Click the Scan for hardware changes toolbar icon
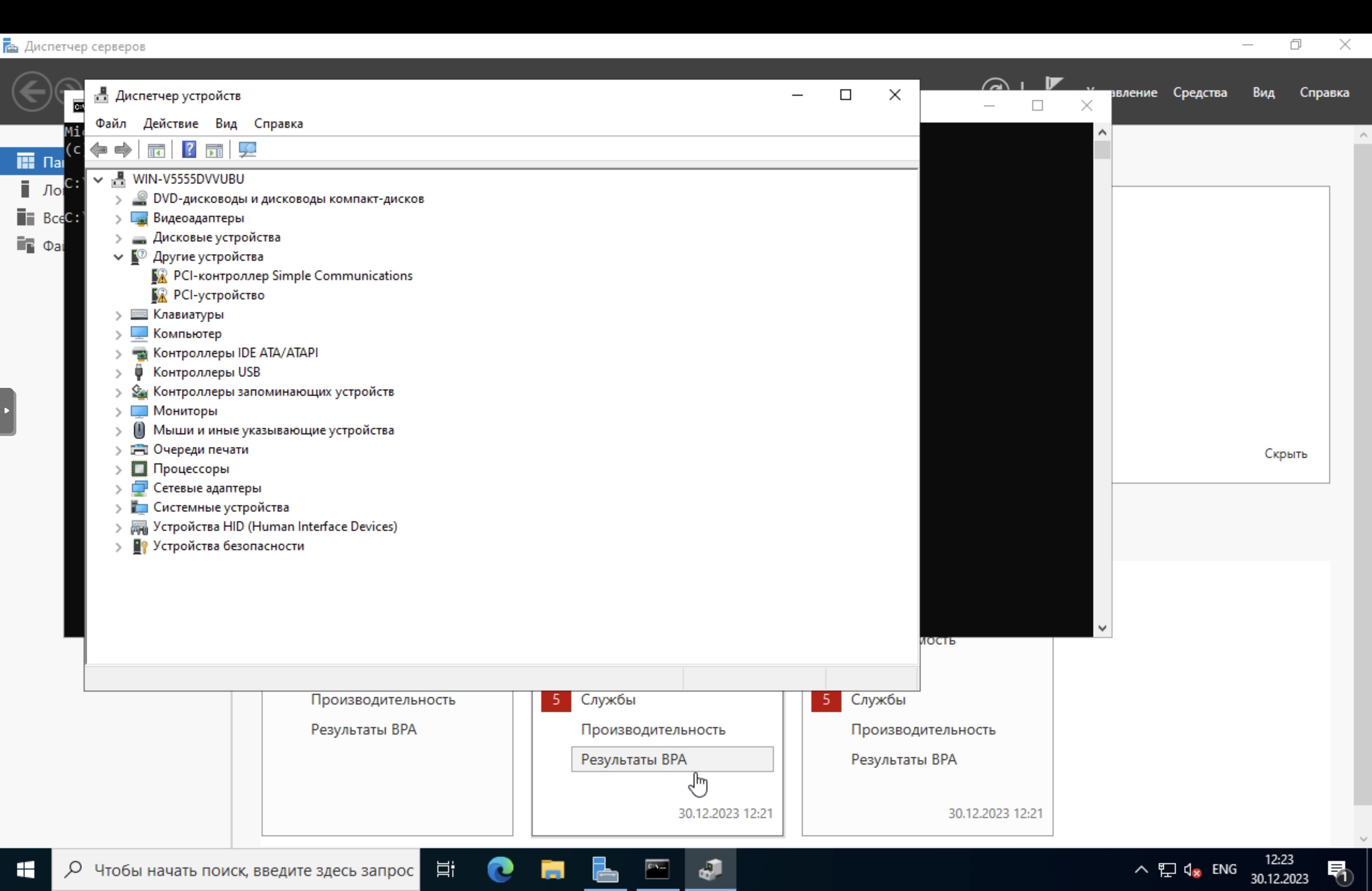 (x=247, y=151)
